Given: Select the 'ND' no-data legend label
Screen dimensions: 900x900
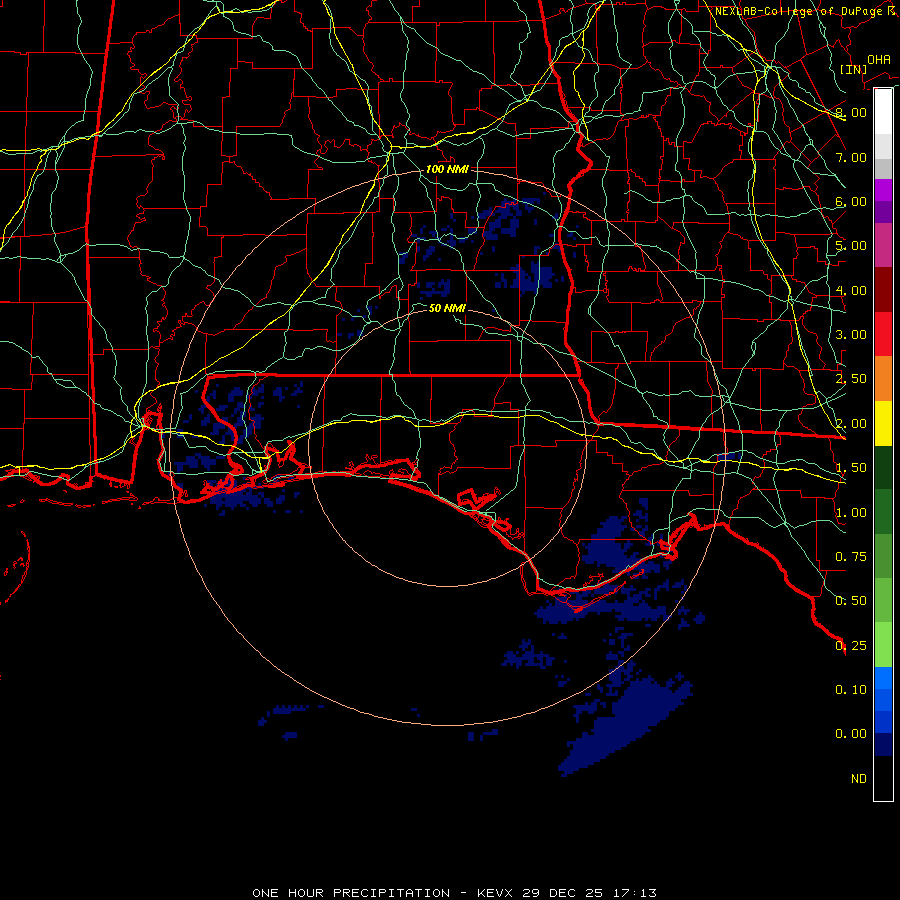Looking at the screenshot, I should [859, 779].
